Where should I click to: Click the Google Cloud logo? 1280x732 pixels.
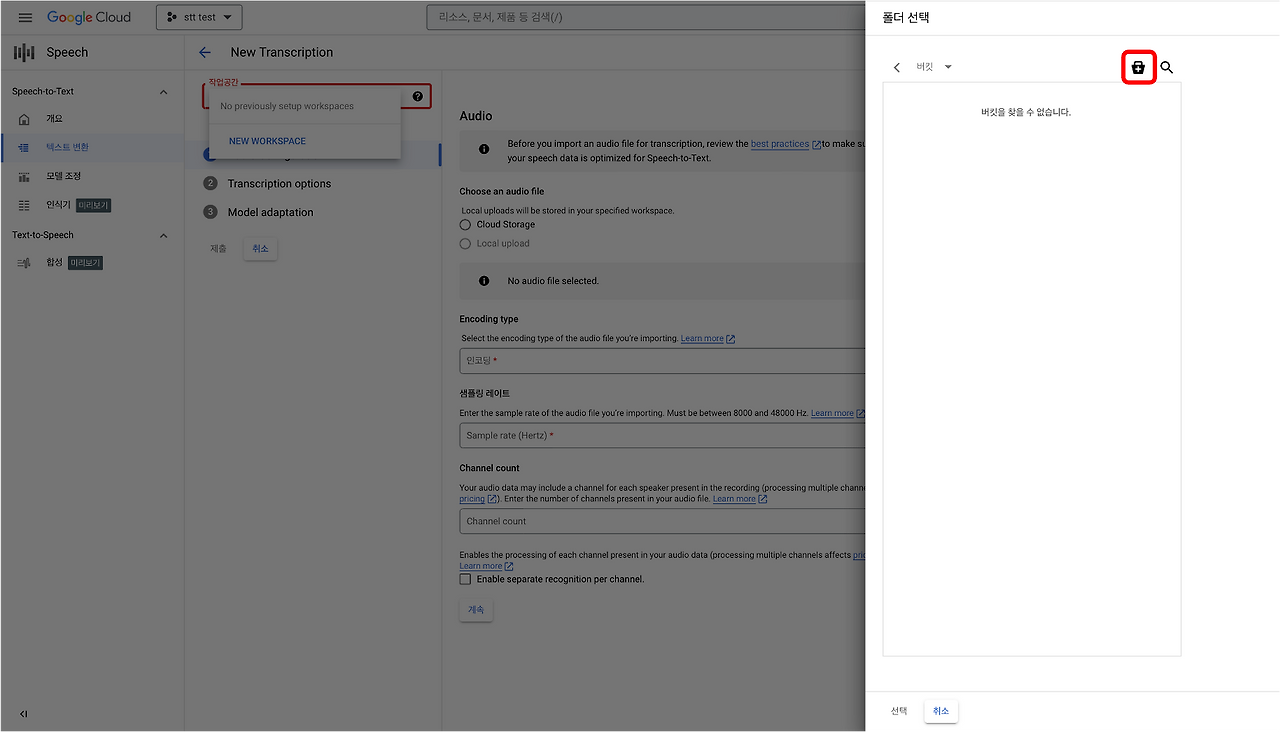pos(89,17)
